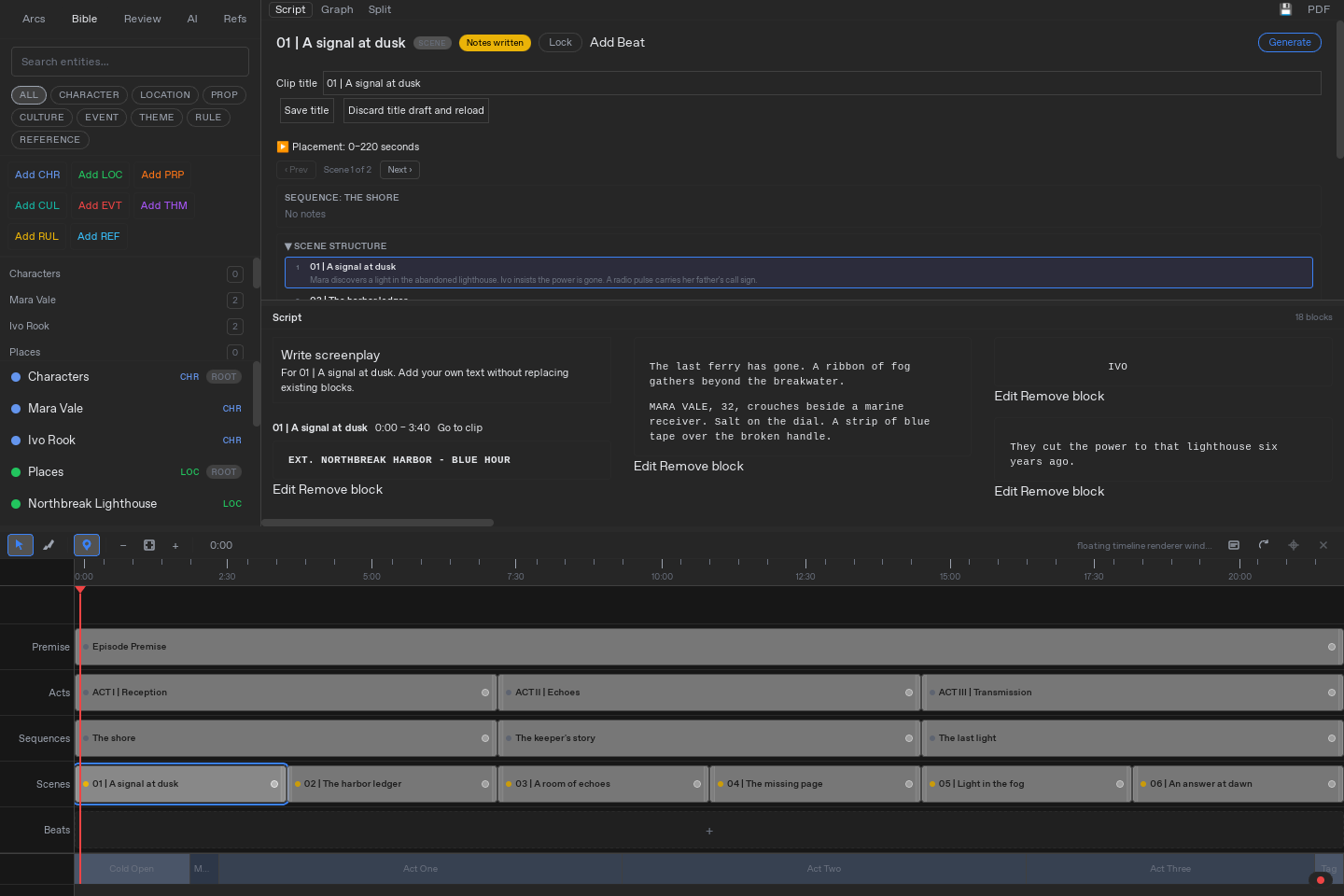The height and width of the screenshot is (896, 1344).
Task: Select the 02 The harbor ledger clip
Action: pyautogui.click(x=391, y=784)
